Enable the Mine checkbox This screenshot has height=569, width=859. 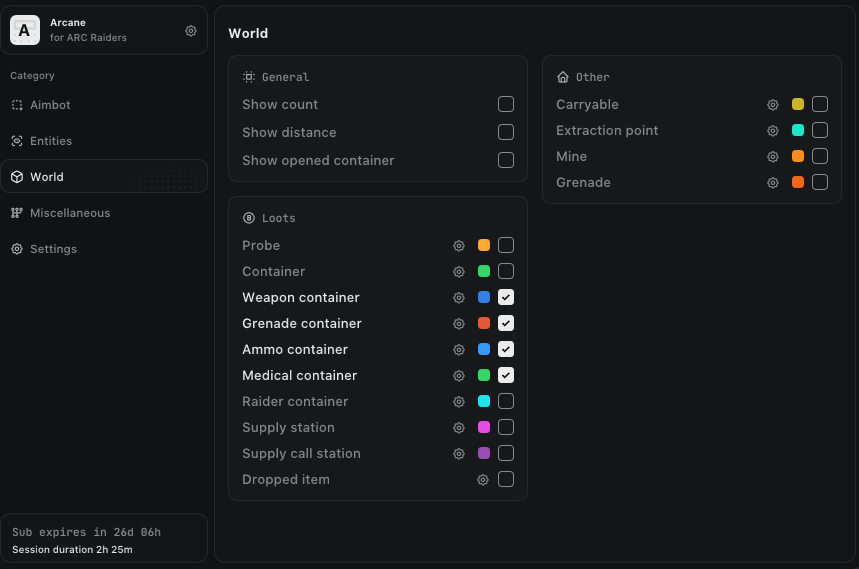(x=820, y=157)
